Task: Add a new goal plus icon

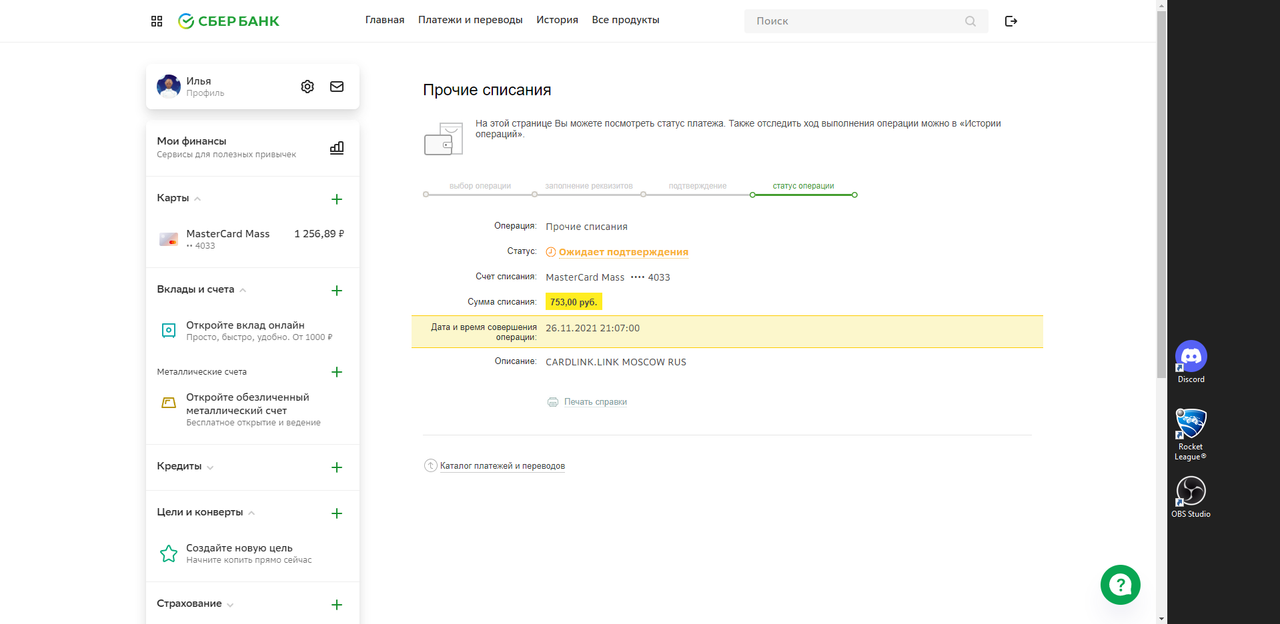Action: pos(337,513)
